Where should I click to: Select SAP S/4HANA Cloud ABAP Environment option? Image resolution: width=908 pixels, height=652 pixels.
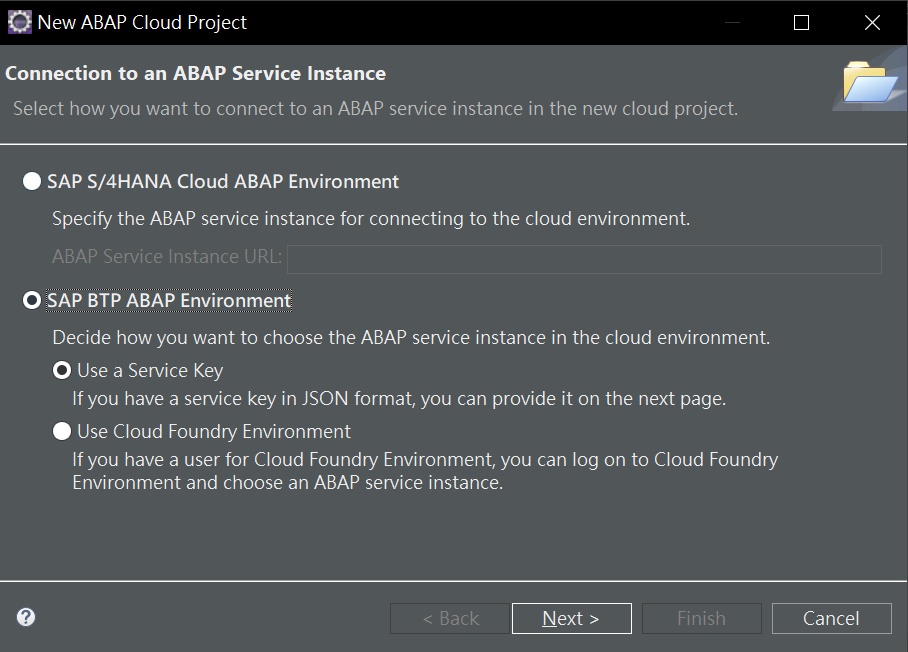33,182
